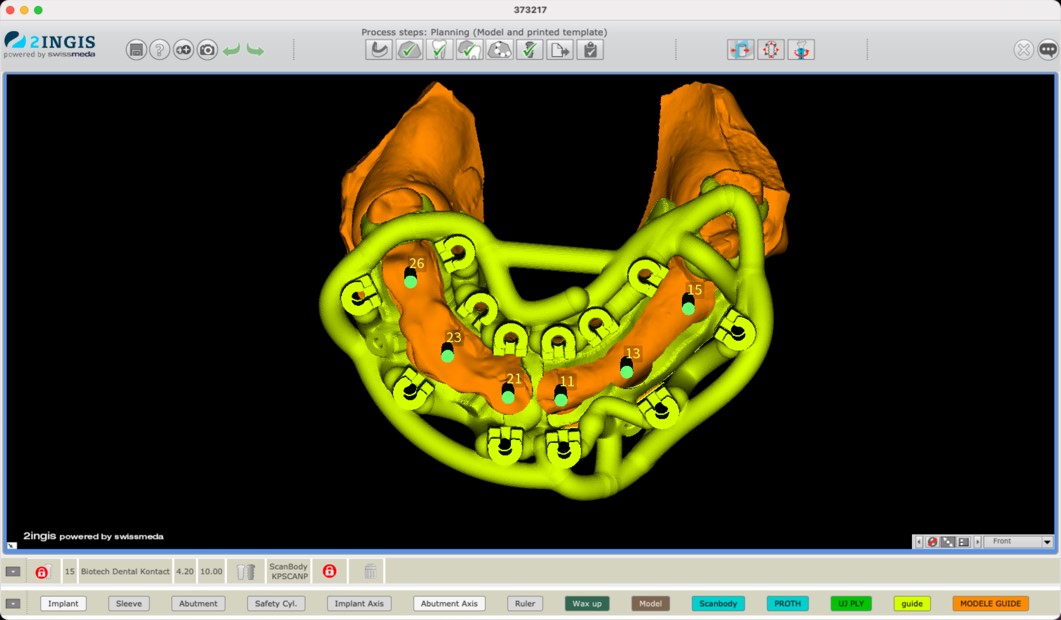Select implant marker 26 in the 3D view
The image size is (1061, 620).
(410, 281)
